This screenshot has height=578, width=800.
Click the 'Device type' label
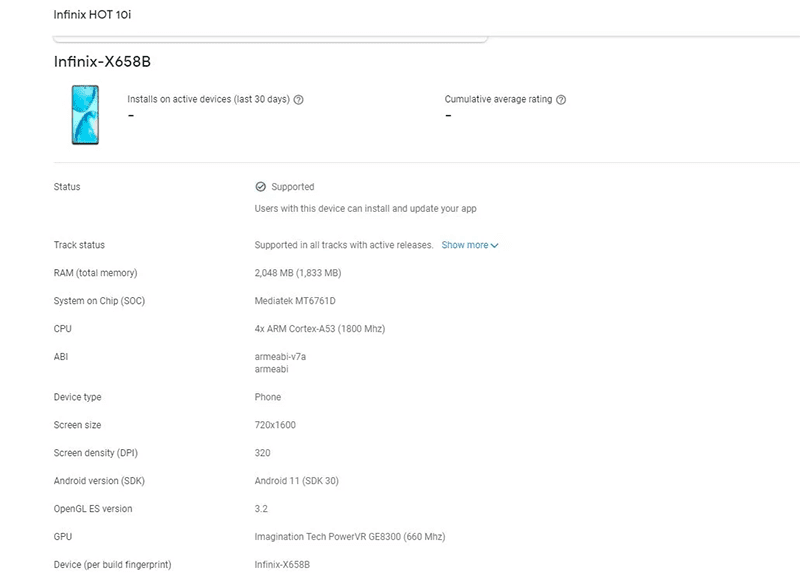tap(78, 397)
